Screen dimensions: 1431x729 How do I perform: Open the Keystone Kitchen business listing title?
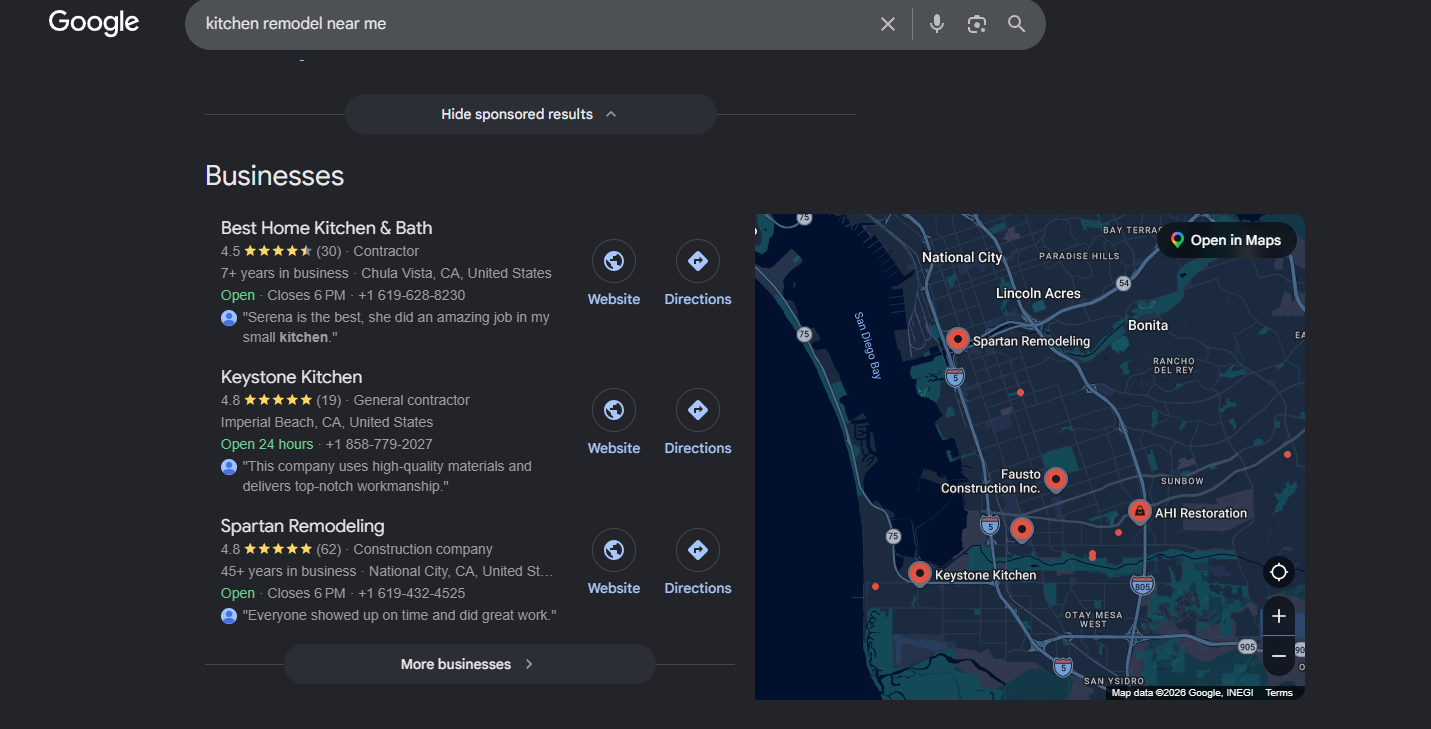point(291,377)
